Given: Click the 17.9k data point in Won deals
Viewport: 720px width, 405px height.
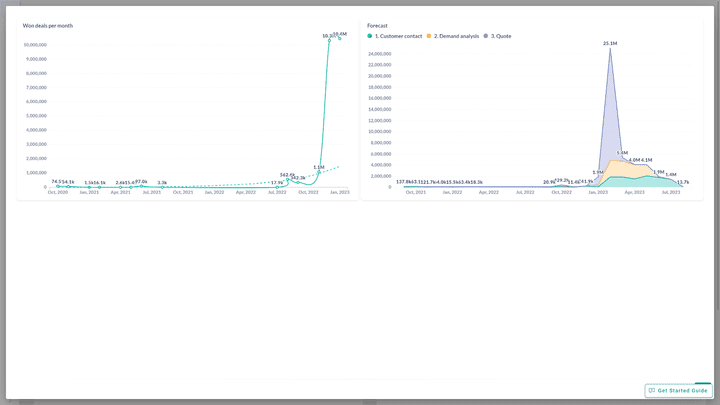Looking at the screenshot, I should tap(277, 186).
